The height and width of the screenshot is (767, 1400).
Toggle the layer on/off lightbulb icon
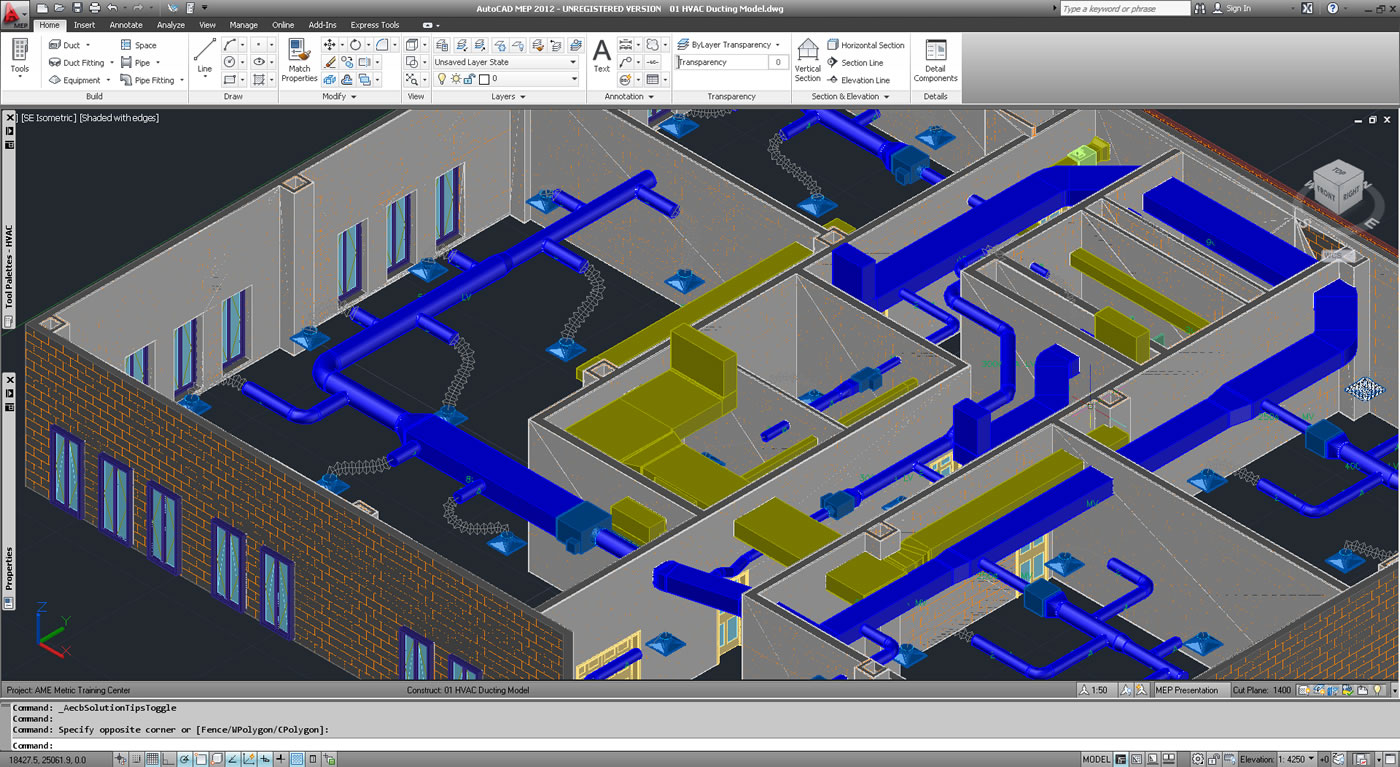tap(442, 78)
